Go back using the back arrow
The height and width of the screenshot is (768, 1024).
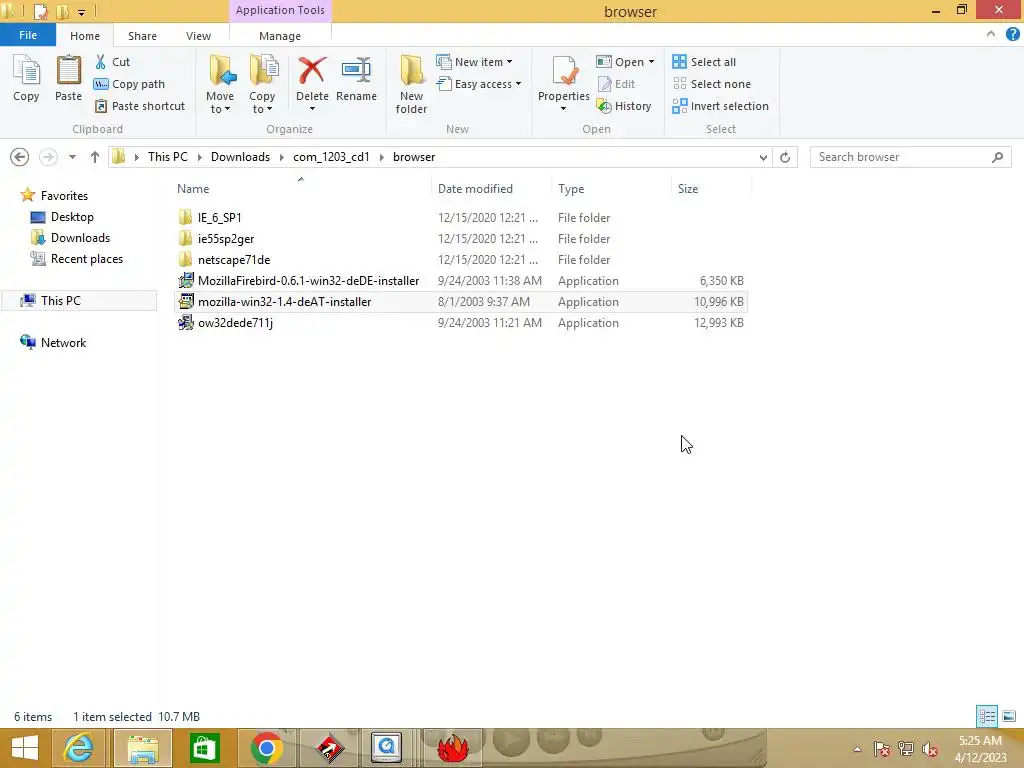20,157
